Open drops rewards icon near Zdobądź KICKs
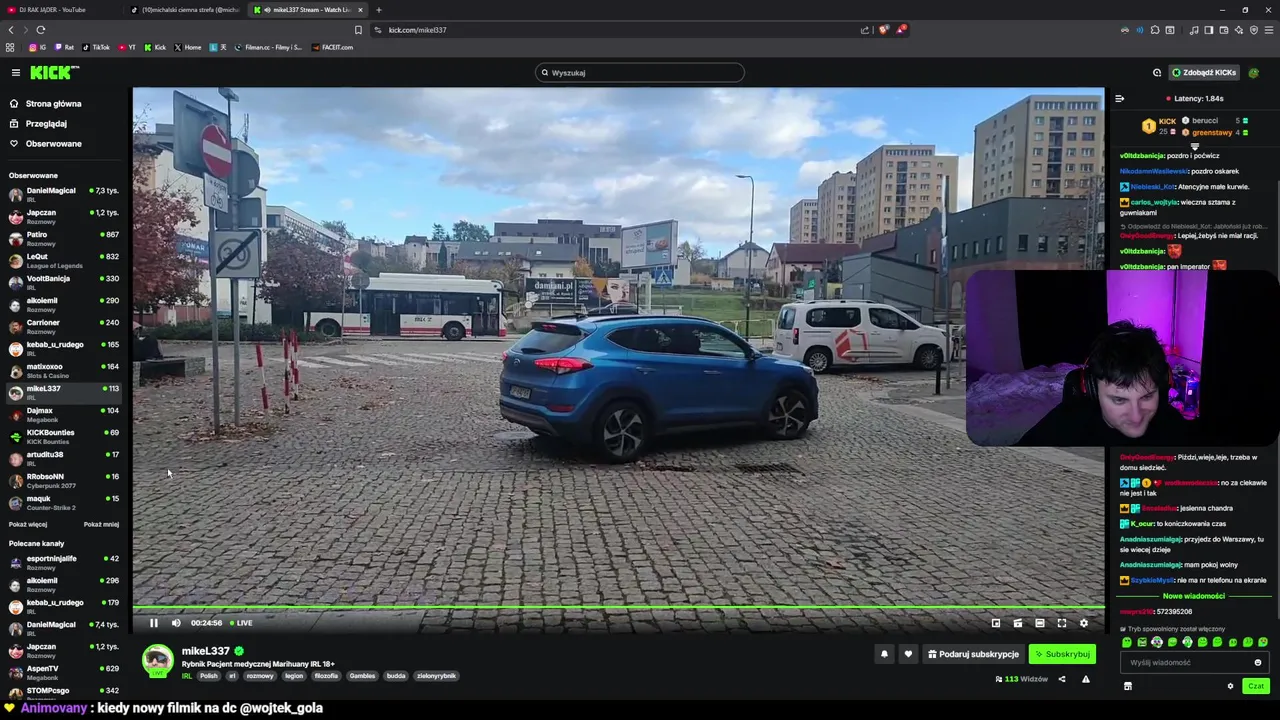 [x=1157, y=72]
